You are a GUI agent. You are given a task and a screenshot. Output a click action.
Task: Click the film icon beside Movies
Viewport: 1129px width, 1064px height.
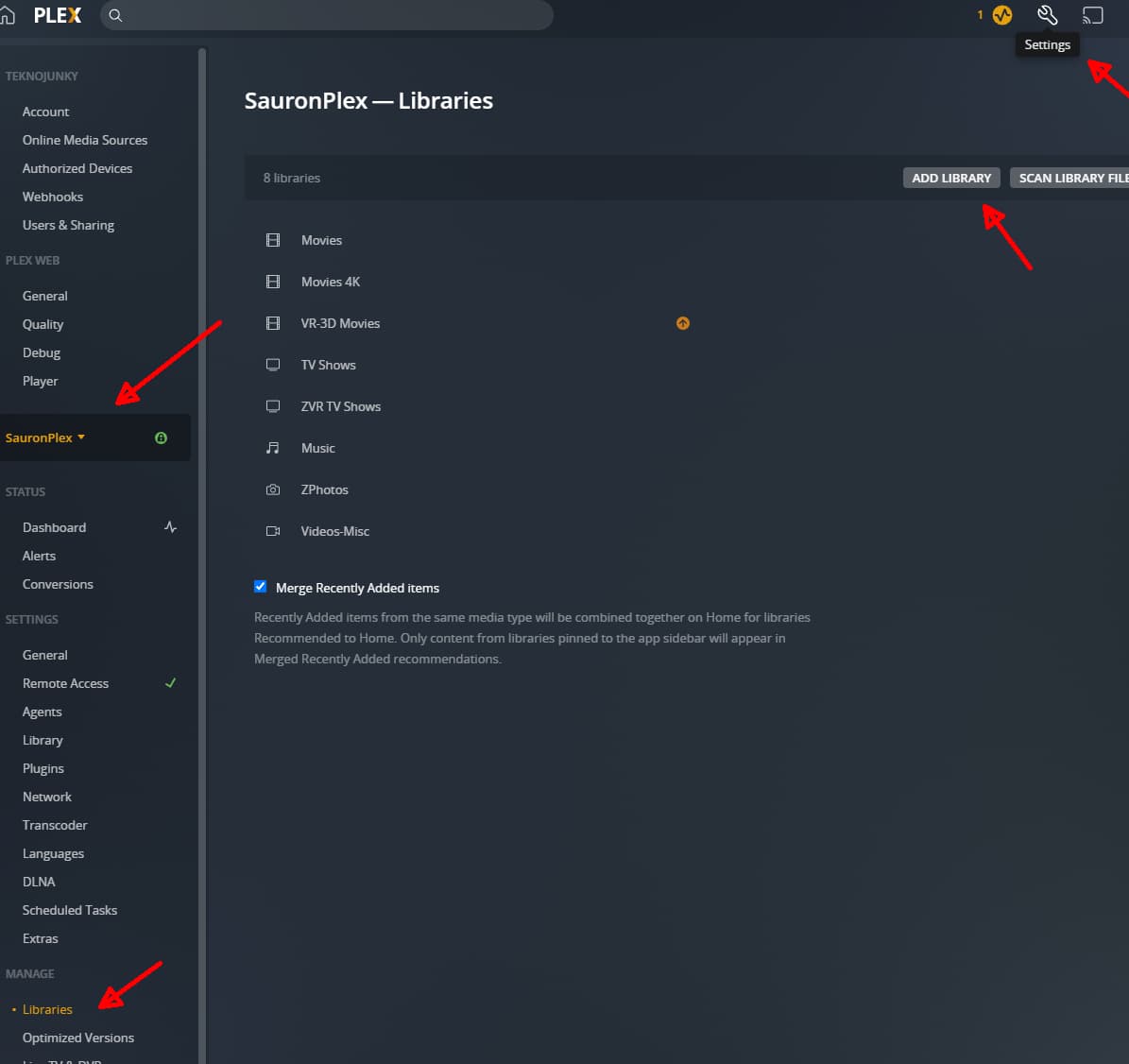pos(273,240)
